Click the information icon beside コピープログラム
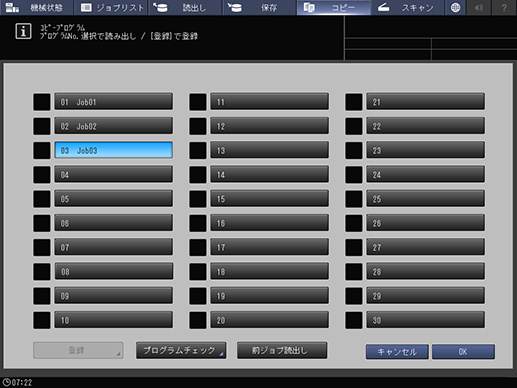 coord(23,31)
